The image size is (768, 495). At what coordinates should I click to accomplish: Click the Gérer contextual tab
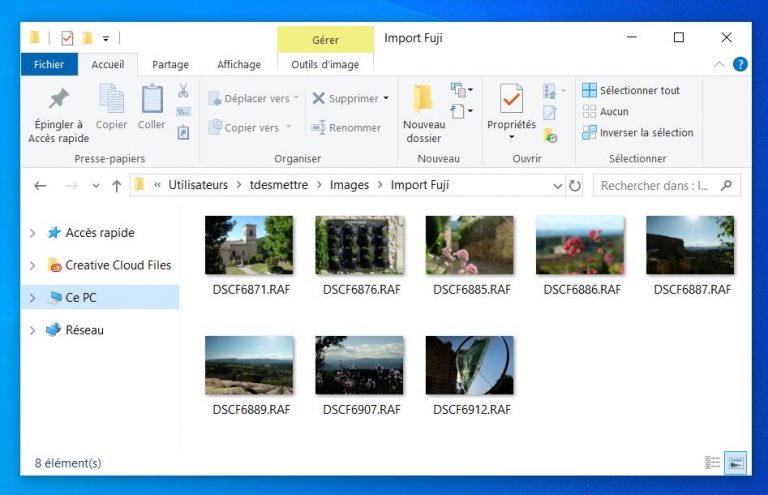325,40
